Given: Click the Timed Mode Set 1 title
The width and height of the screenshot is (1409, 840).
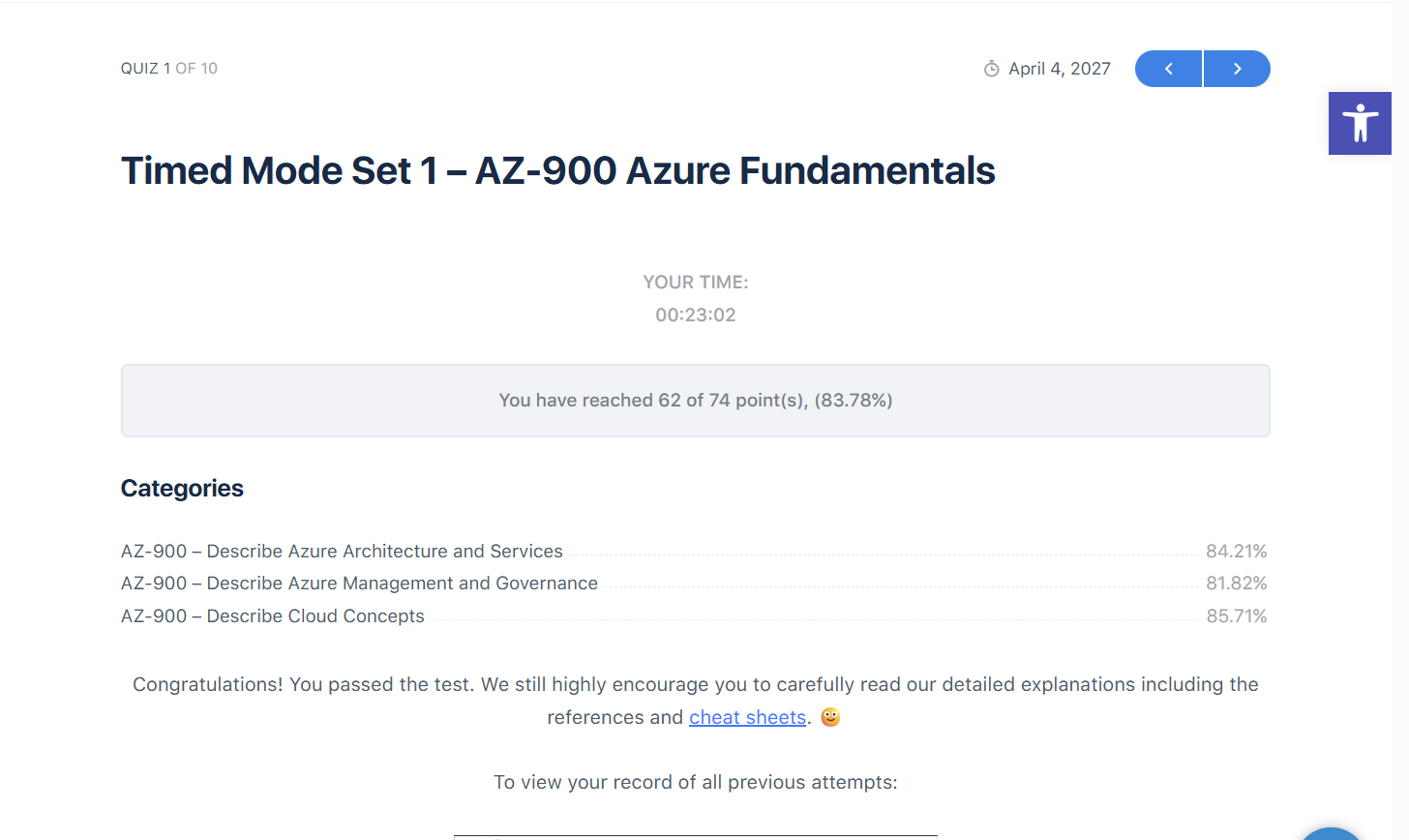Looking at the screenshot, I should click(x=557, y=170).
